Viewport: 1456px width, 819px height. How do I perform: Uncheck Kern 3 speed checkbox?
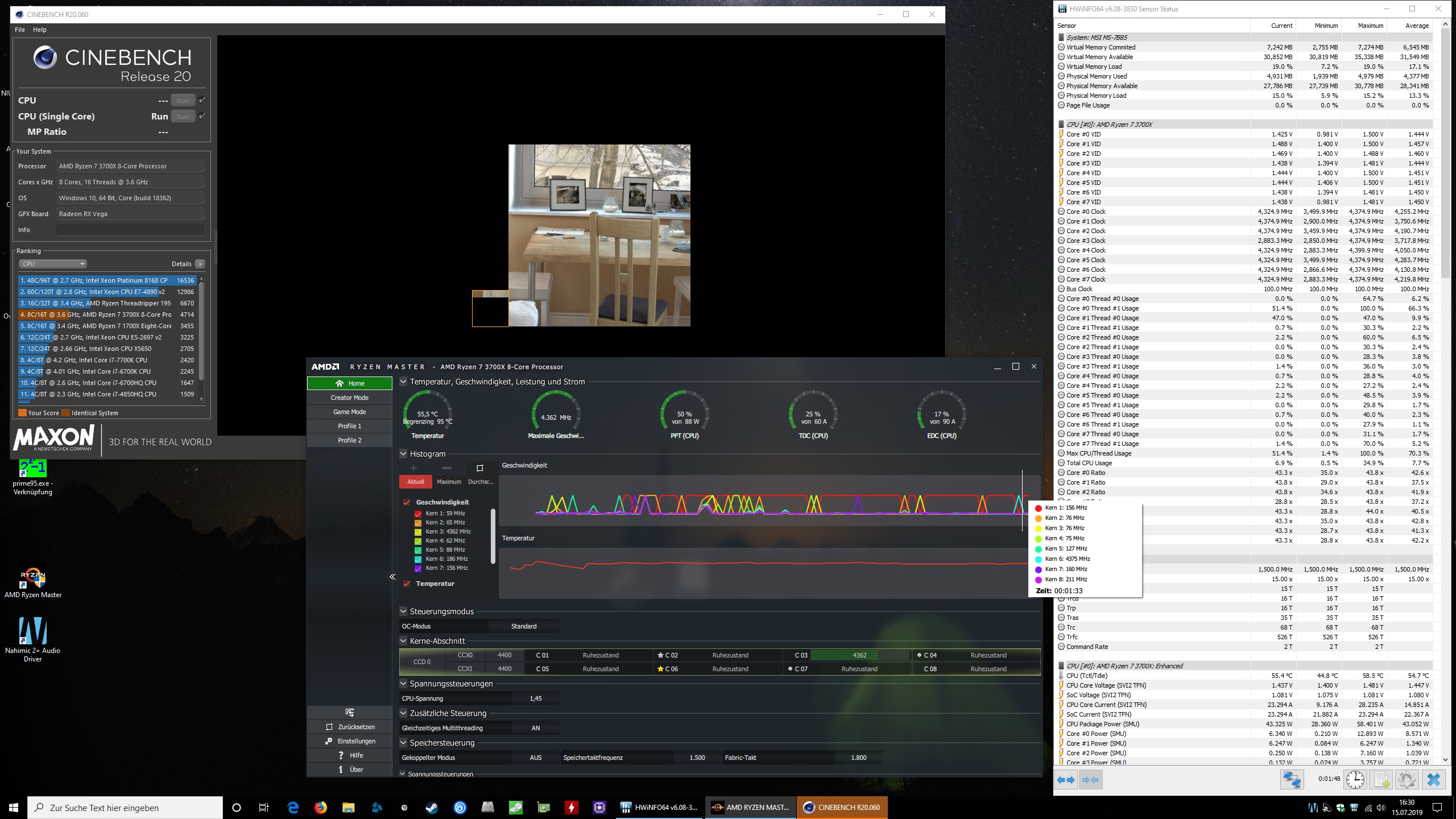tap(418, 532)
